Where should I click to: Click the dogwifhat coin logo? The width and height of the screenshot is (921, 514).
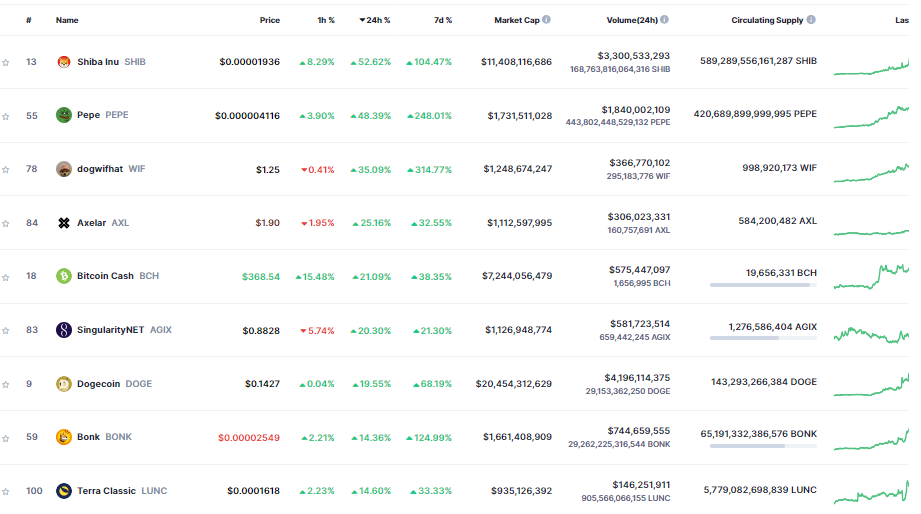63,169
